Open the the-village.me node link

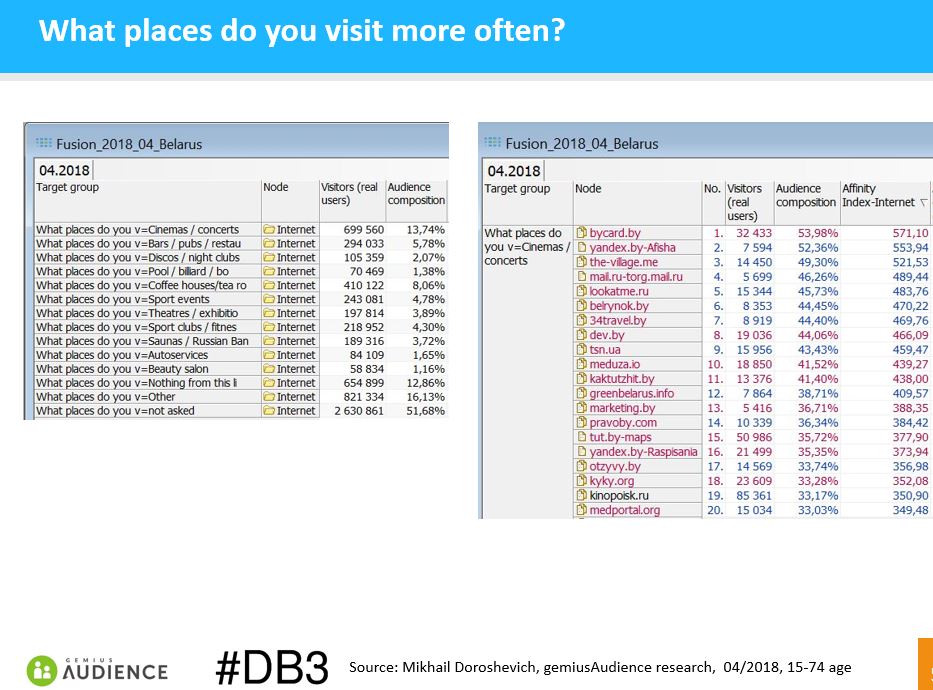coord(623,262)
